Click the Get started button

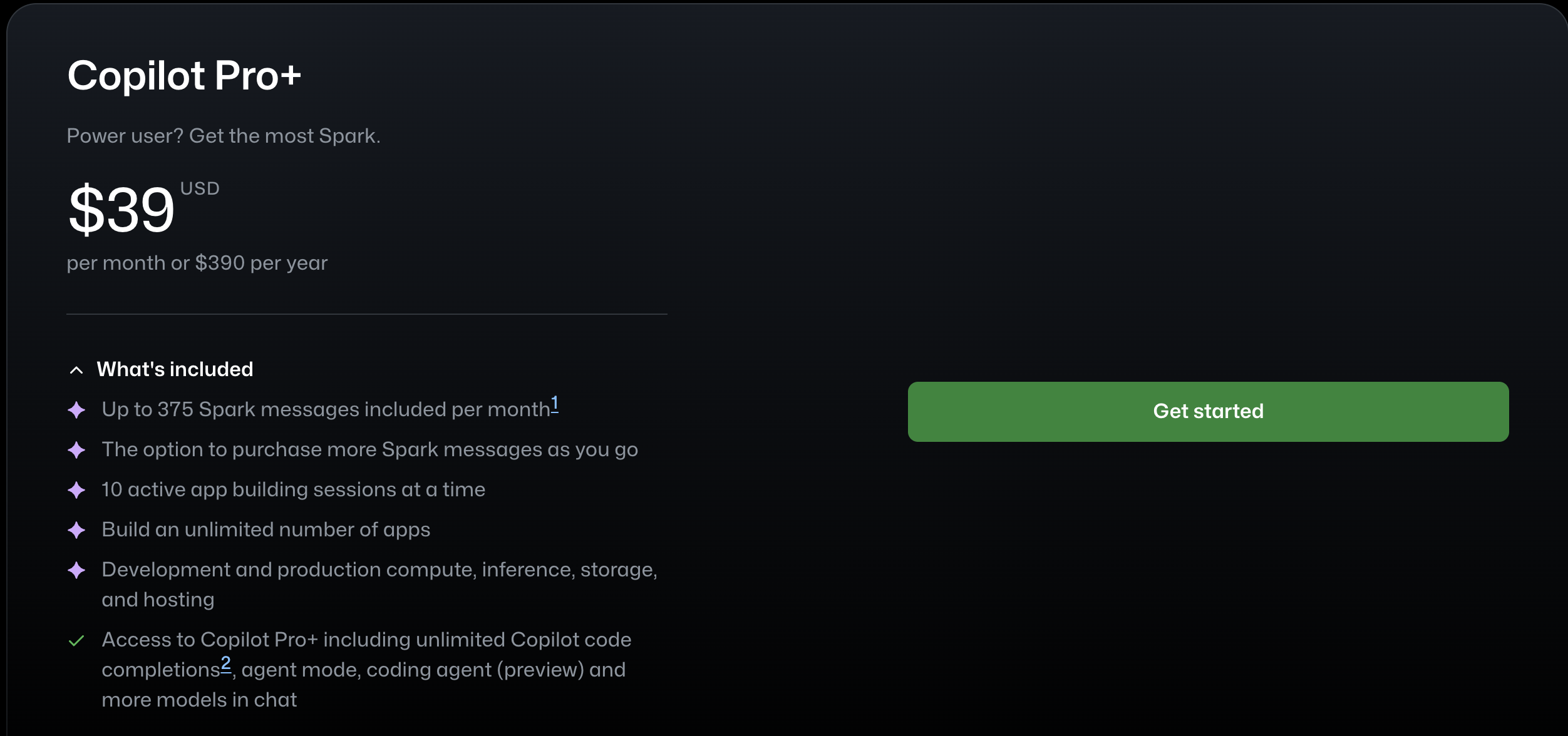pyautogui.click(x=1207, y=411)
